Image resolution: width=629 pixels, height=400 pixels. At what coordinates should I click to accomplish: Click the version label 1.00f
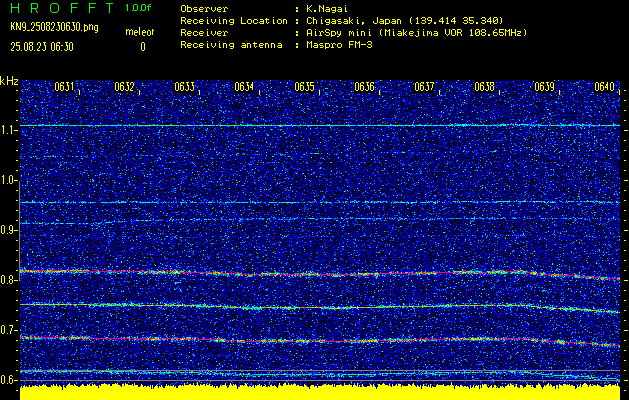coord(138,8)
